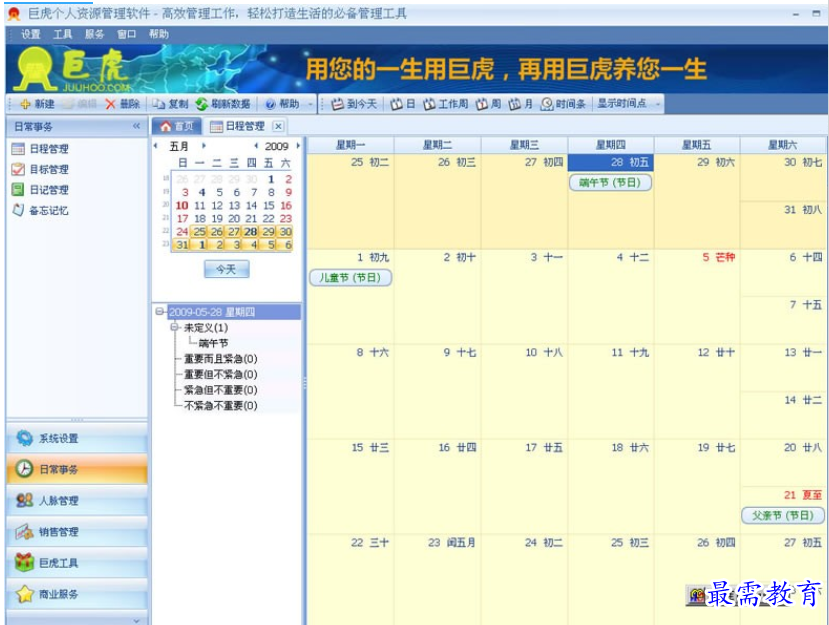Click the 刷新数据 (Refresh data) icon

(x=201, y=104)
